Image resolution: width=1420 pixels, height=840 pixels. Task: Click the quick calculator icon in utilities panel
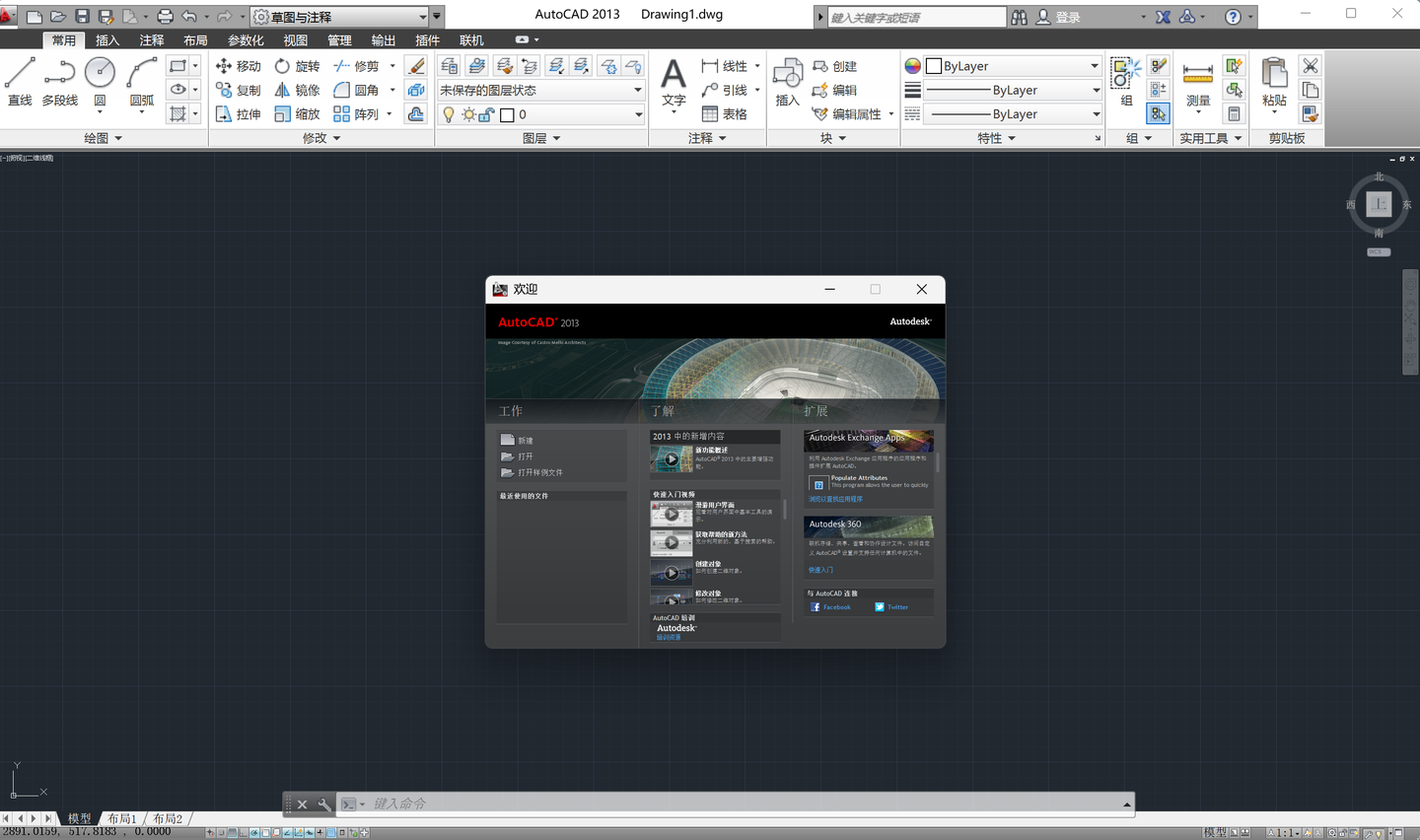(x=1234, y=114)
